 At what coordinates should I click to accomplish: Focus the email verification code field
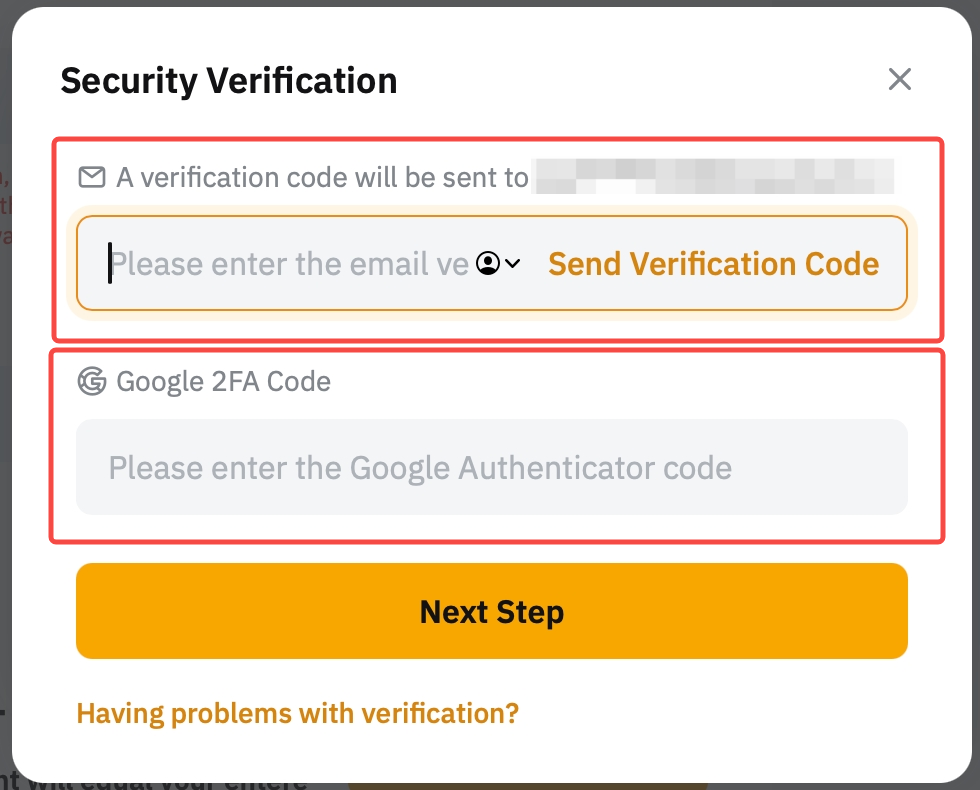pos(290,264)
